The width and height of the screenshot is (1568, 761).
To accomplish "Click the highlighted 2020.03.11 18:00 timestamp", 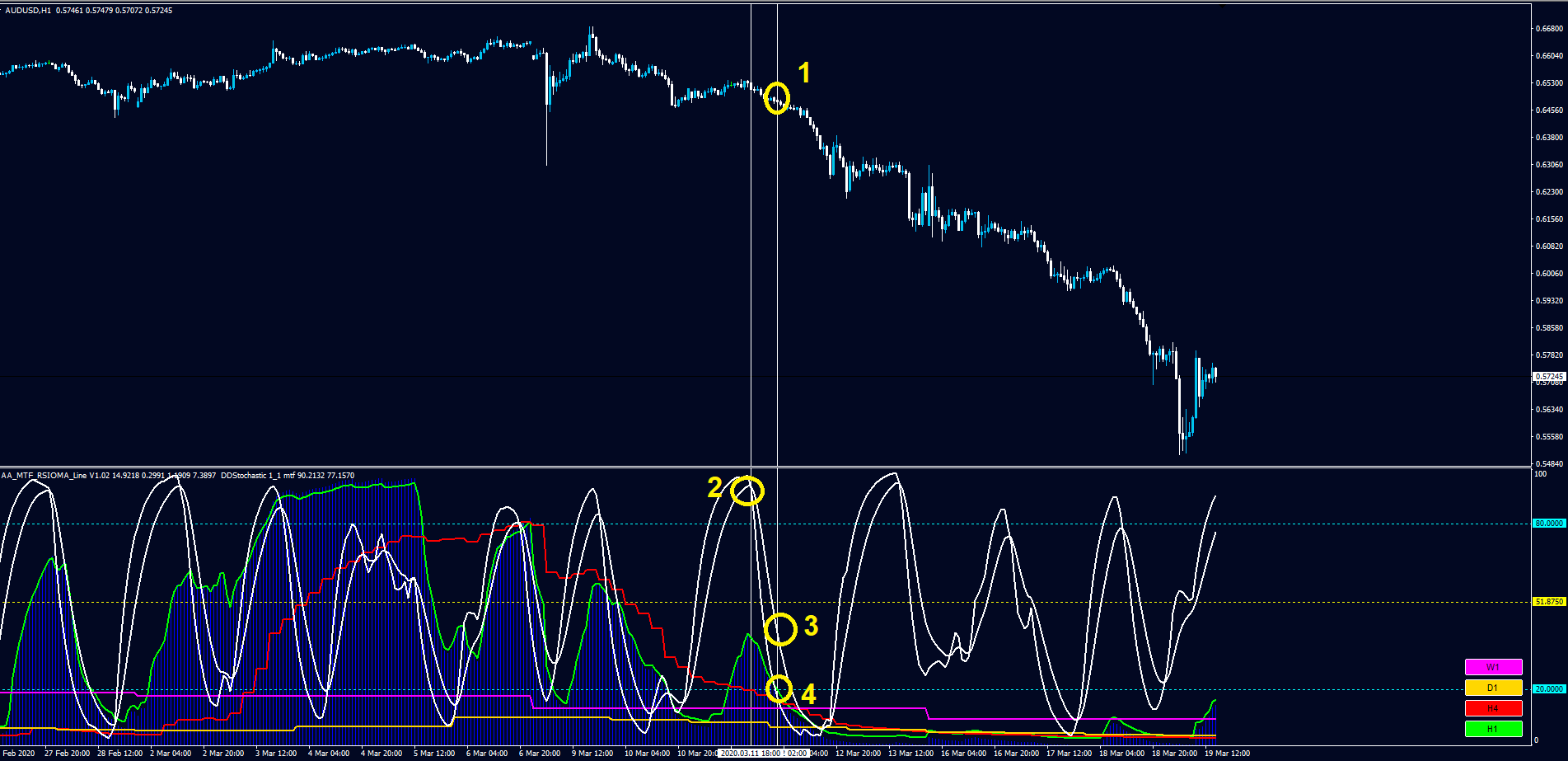I will (x=751, y=753).
